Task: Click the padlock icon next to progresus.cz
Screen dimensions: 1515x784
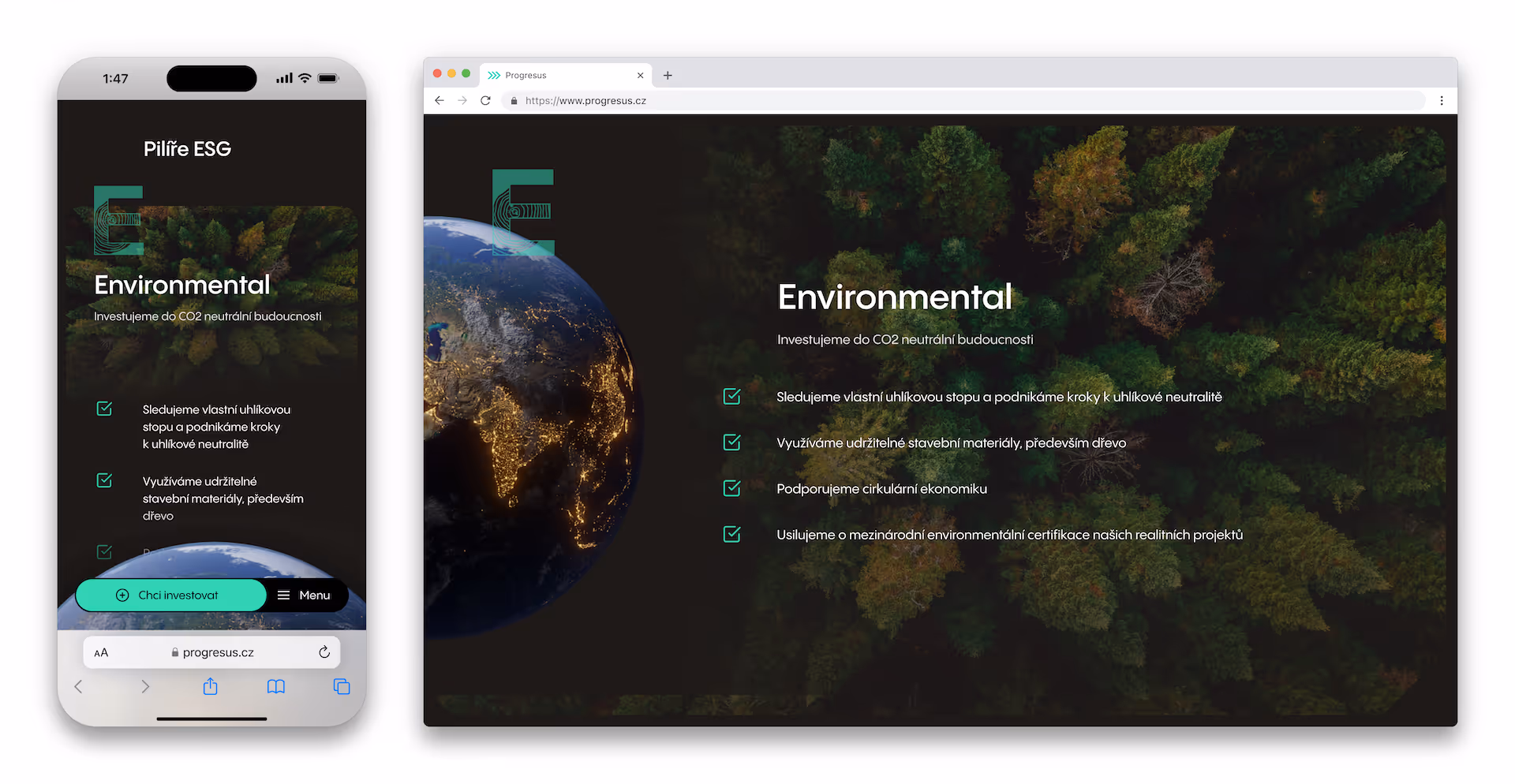Action: 175,651
